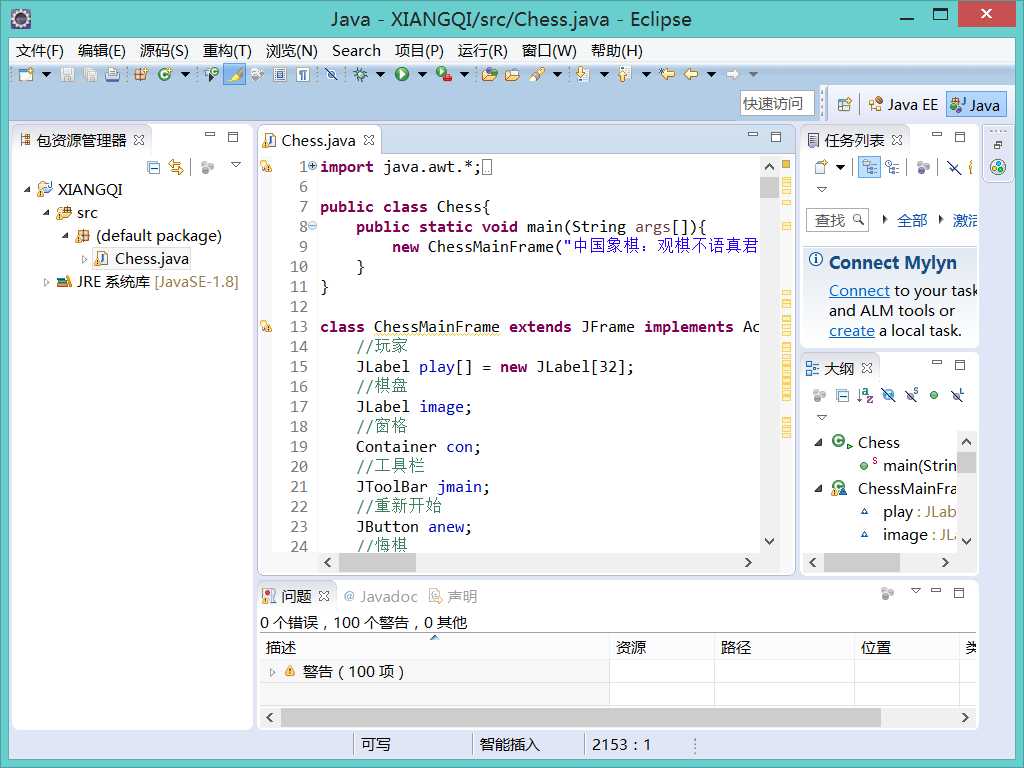Screen dimensions: 1024x768
Task: Collapse All in package explorer toolbar
Action: [153, 167]
